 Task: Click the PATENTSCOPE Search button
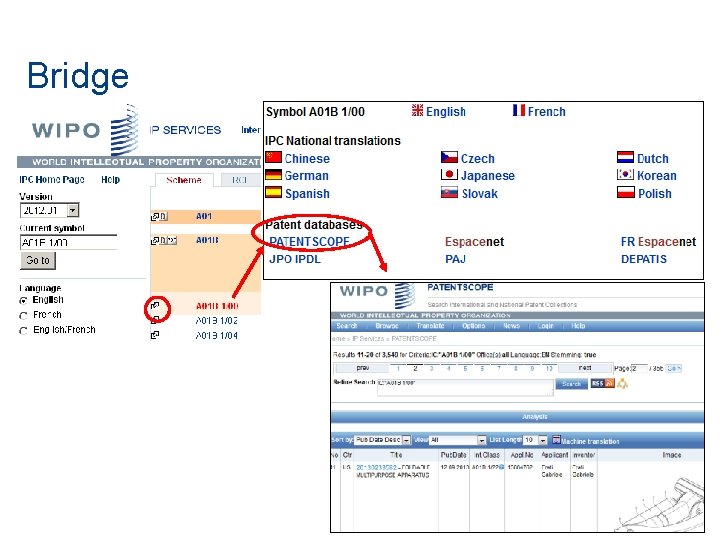click(x=571, y=383)
